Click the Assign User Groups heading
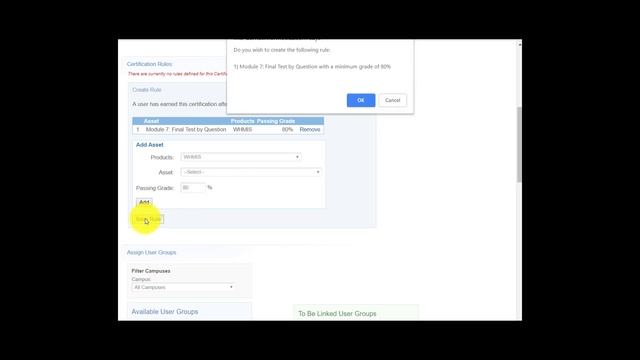Viewport: 640px width, 360px height. (151, 253)
